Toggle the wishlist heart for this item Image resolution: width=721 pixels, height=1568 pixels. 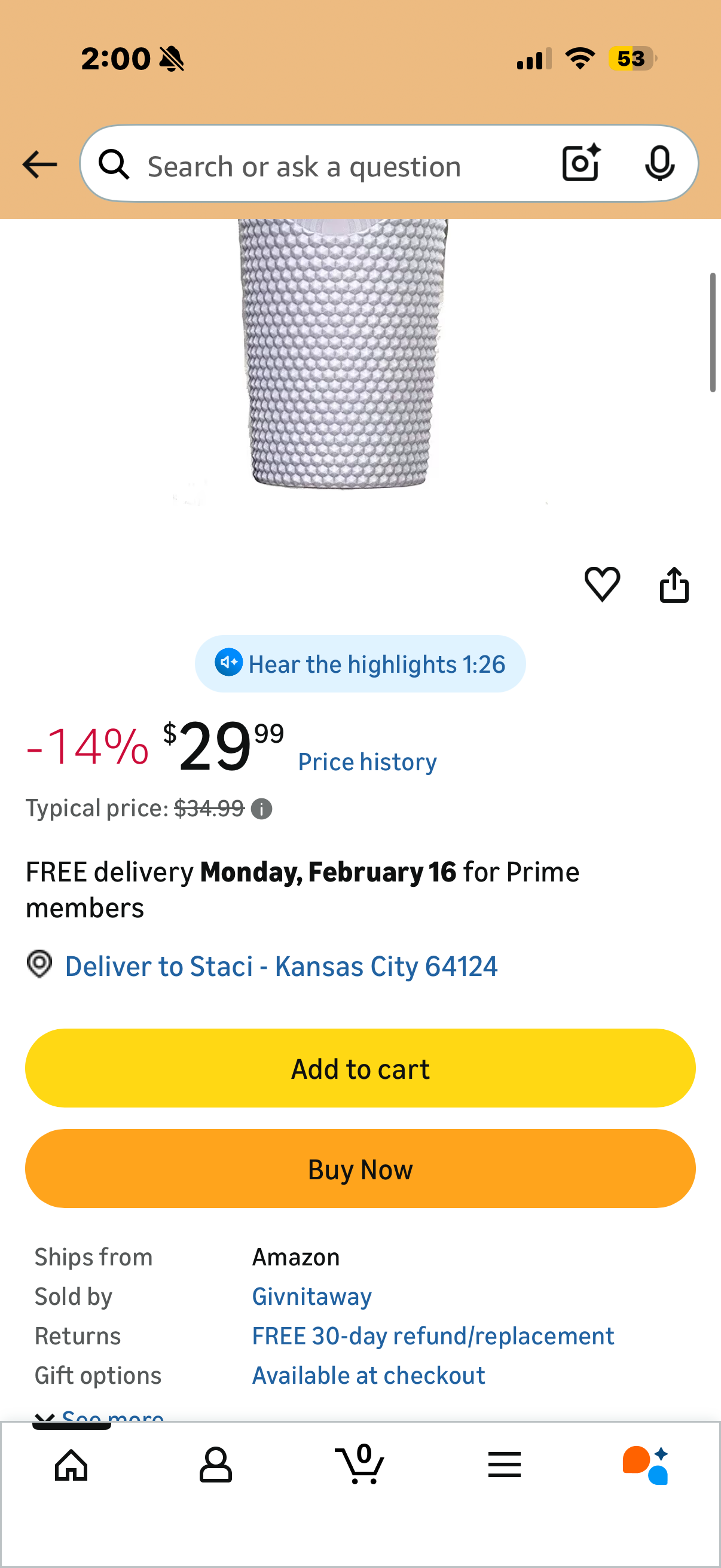[603, 584]
